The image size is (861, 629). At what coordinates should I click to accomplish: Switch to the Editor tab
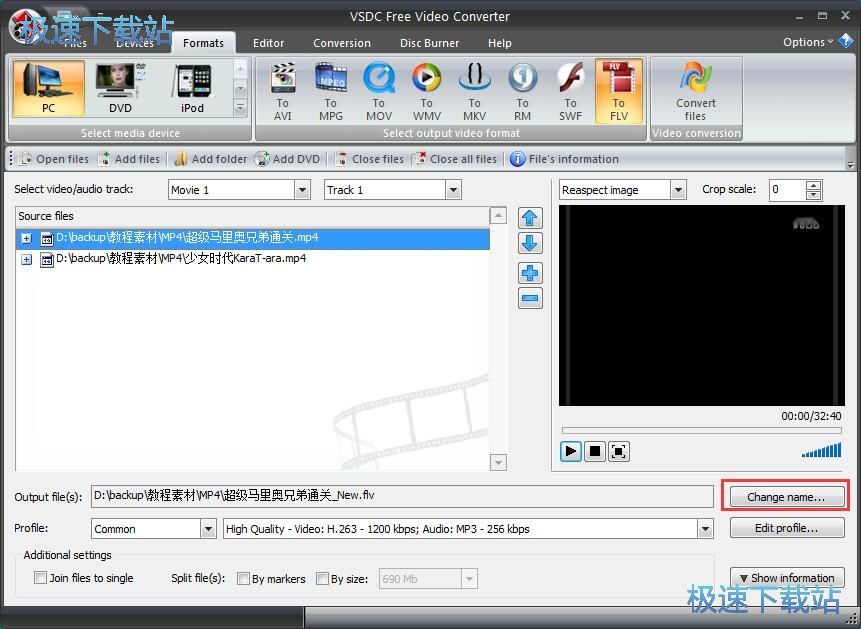[x=269, y=43]
